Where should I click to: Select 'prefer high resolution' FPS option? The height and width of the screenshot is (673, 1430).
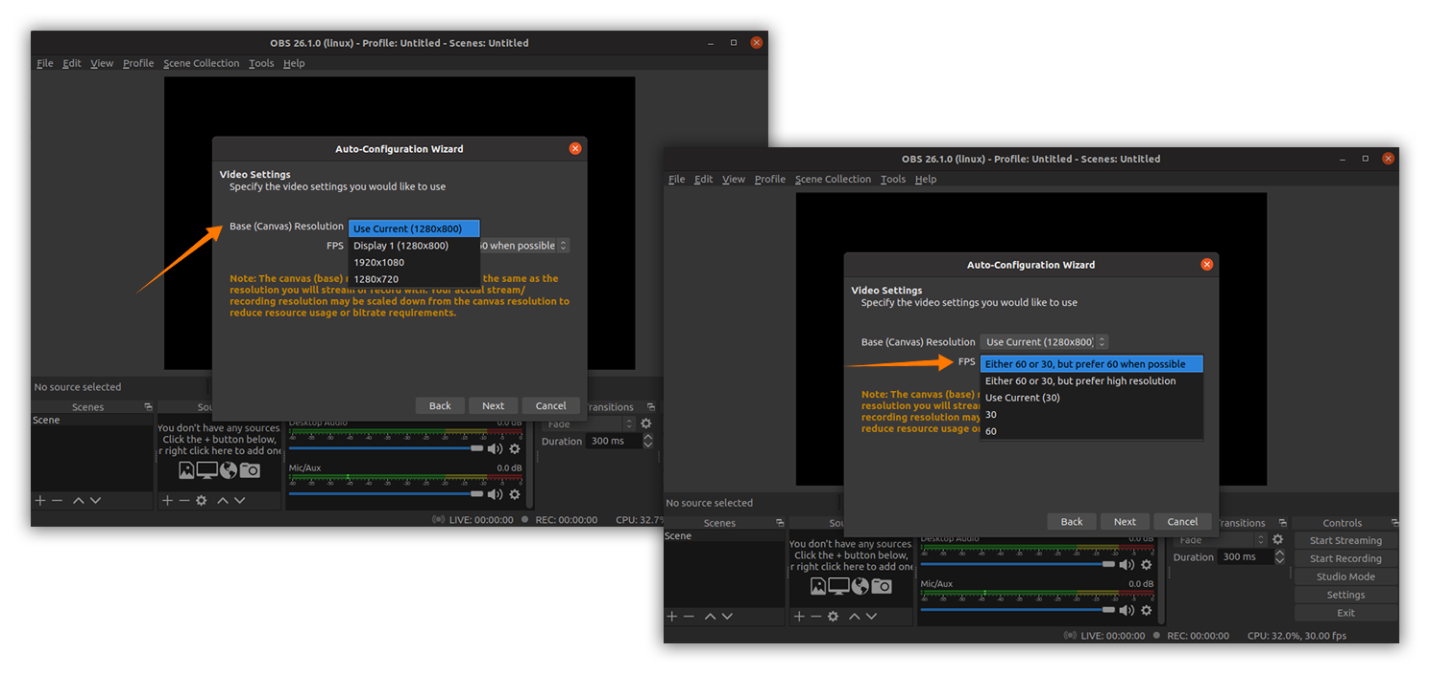(1091, 381)
